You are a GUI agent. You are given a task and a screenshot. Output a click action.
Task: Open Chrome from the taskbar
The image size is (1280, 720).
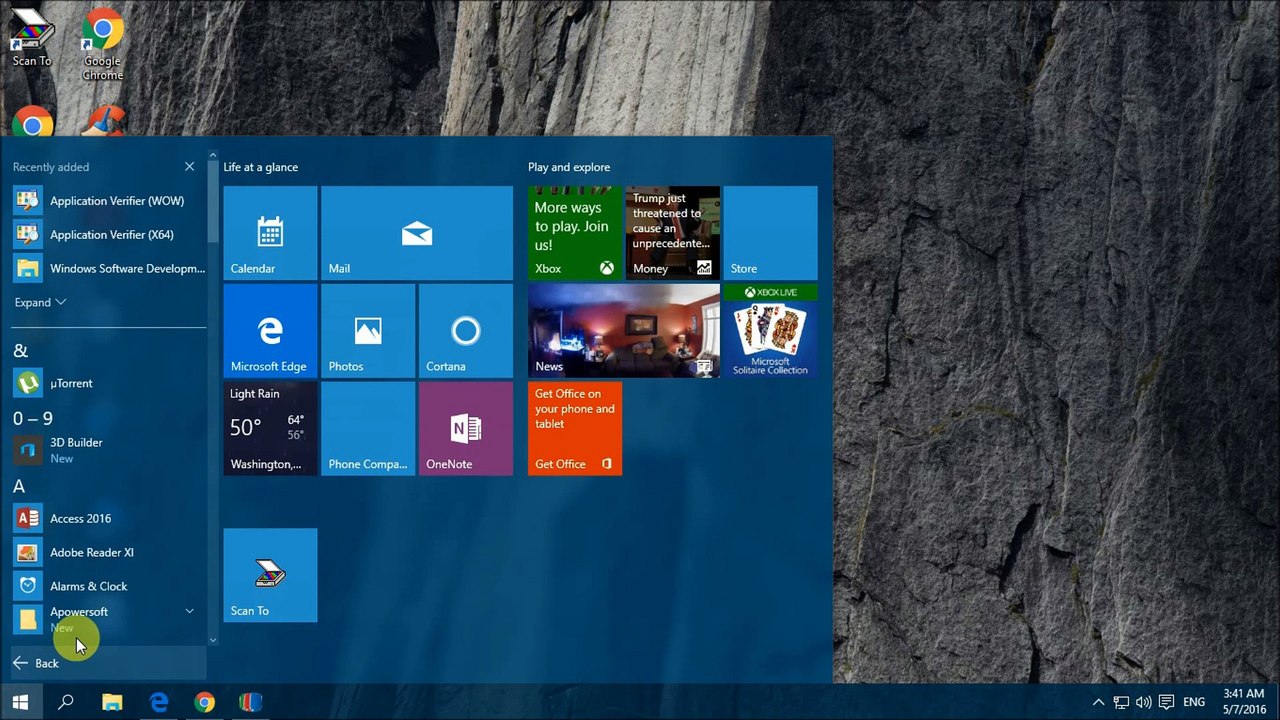click(204, 702)
